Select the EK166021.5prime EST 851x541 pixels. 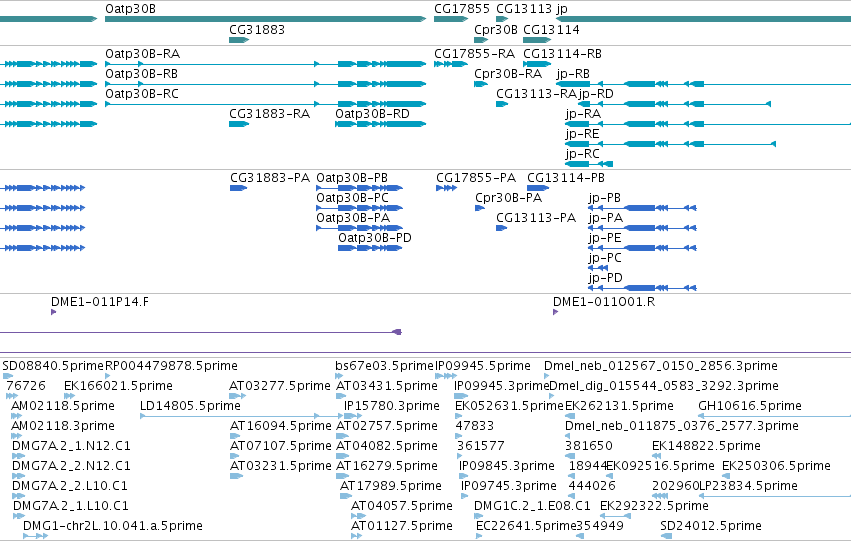point(69,396)
